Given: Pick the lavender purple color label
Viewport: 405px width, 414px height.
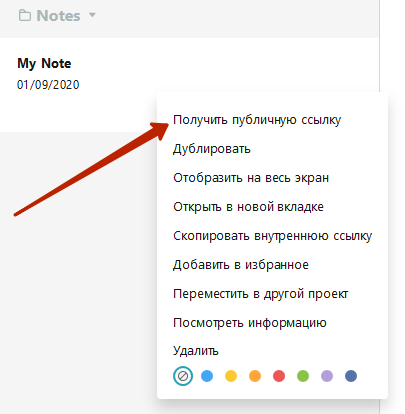Looking at the screenshot, I should [x=327, y=376].
